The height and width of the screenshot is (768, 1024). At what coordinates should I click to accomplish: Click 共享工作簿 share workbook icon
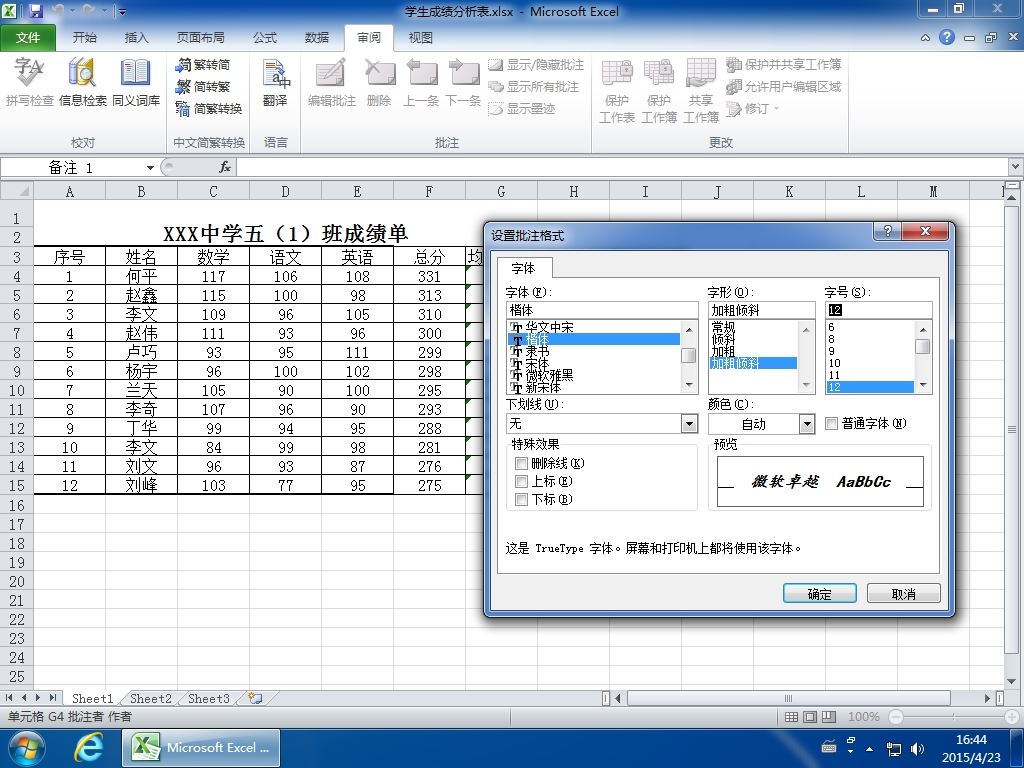click(x=701, y=90)
